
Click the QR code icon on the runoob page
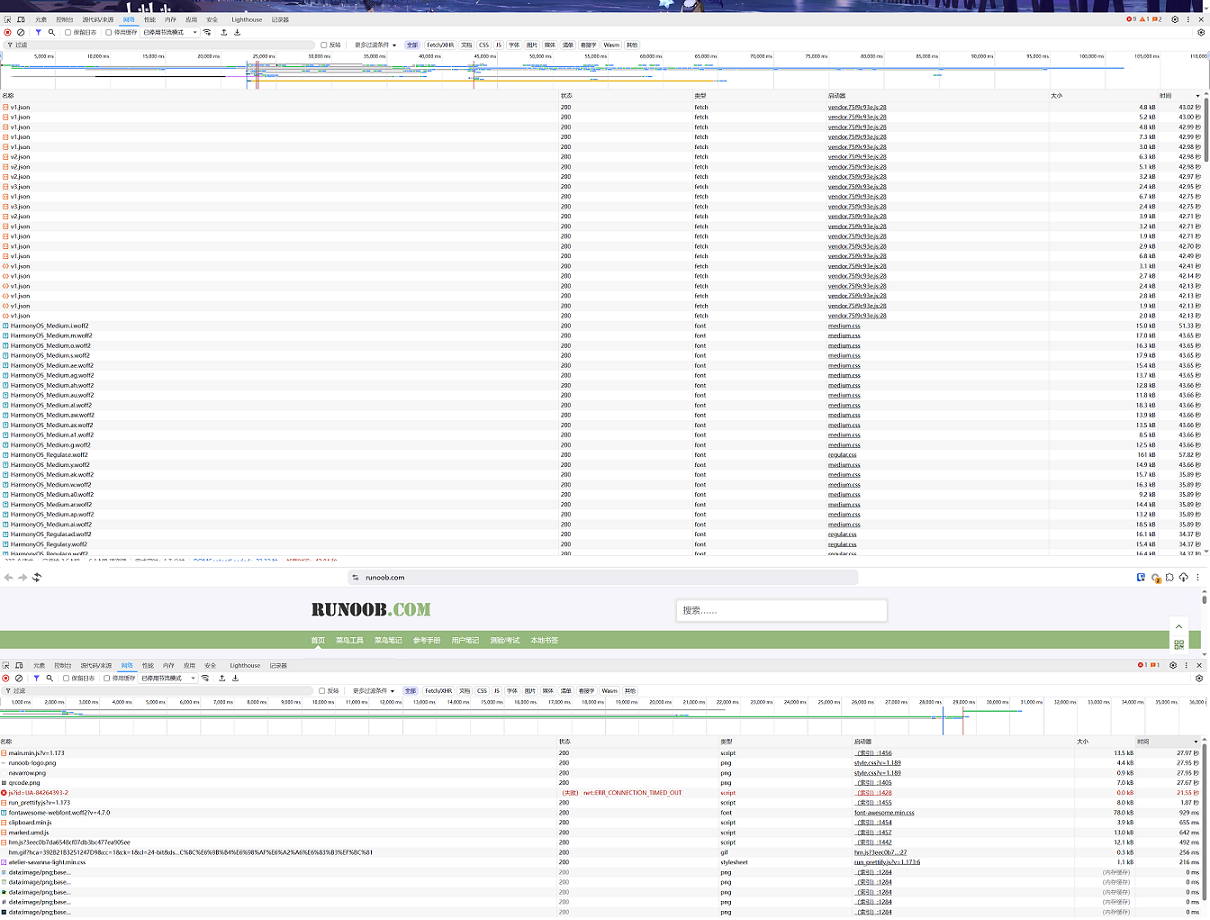1179,645
